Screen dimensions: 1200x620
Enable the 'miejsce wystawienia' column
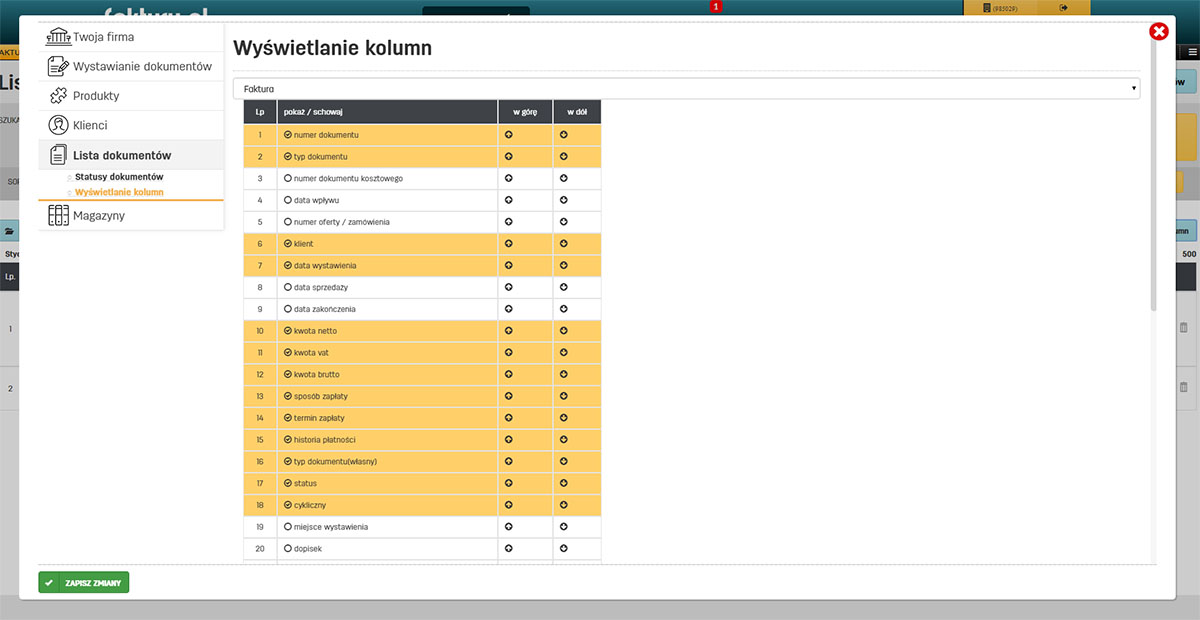pyautogui.click(x=288, y=527)
